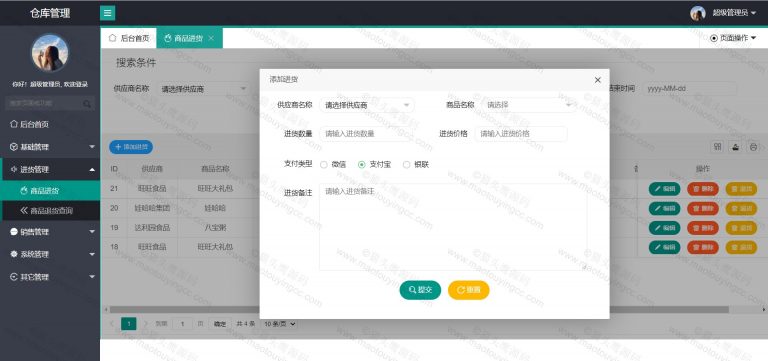Close the 添加进货 dialog with the X
This screenshot has width=768, height=361.
pyautogui.click(x=598, y=80)
